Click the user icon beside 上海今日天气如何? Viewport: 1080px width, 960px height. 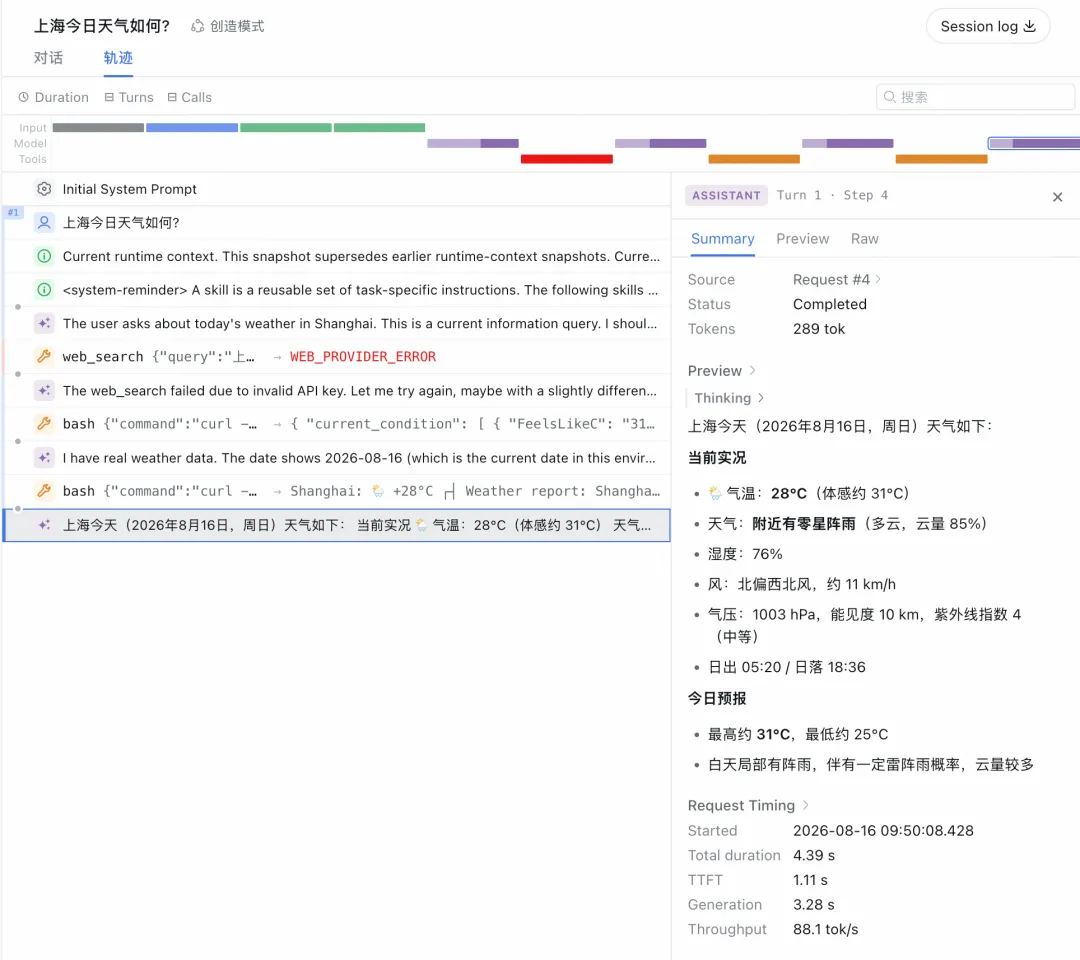coord(44,222)
